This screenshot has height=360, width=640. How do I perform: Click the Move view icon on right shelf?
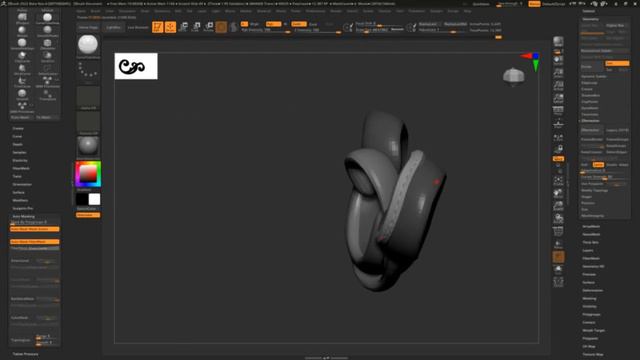558,193
